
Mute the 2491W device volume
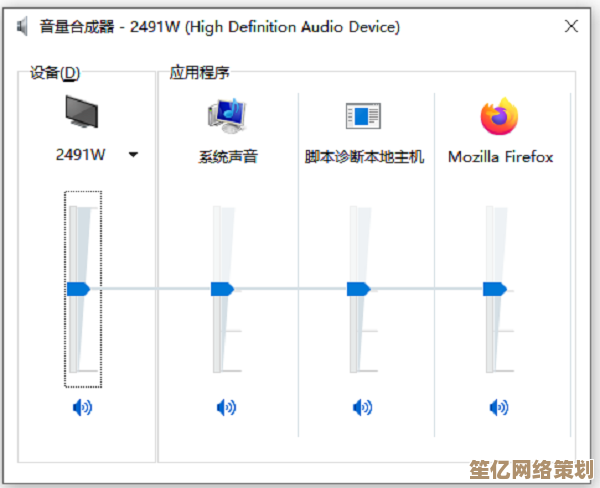(82, 408)
